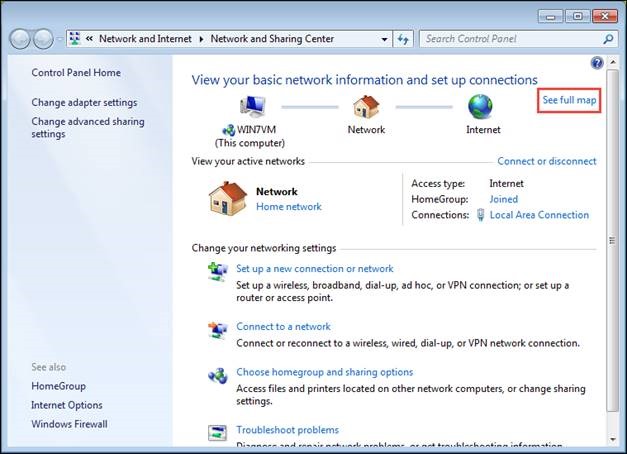Click the Access type Internet value

506,184
